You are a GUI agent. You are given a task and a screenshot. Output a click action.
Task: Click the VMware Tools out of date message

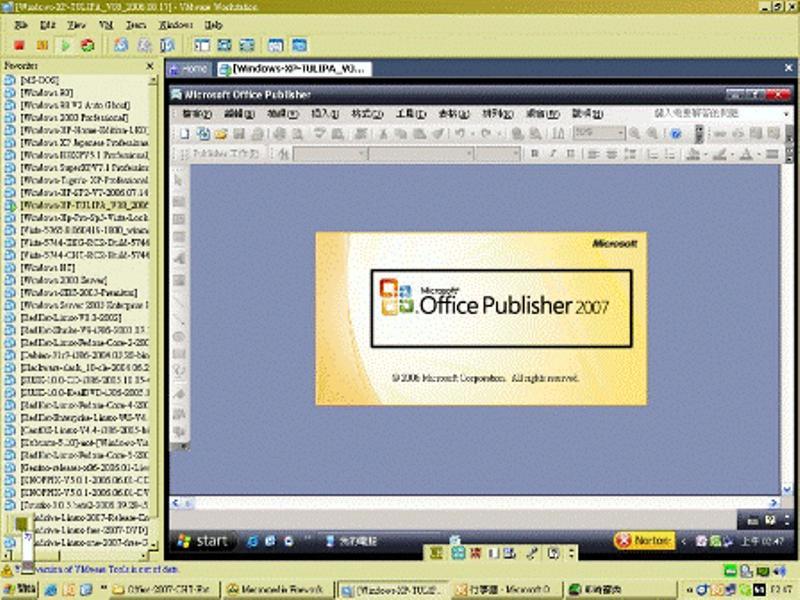[x=96, y=569]
